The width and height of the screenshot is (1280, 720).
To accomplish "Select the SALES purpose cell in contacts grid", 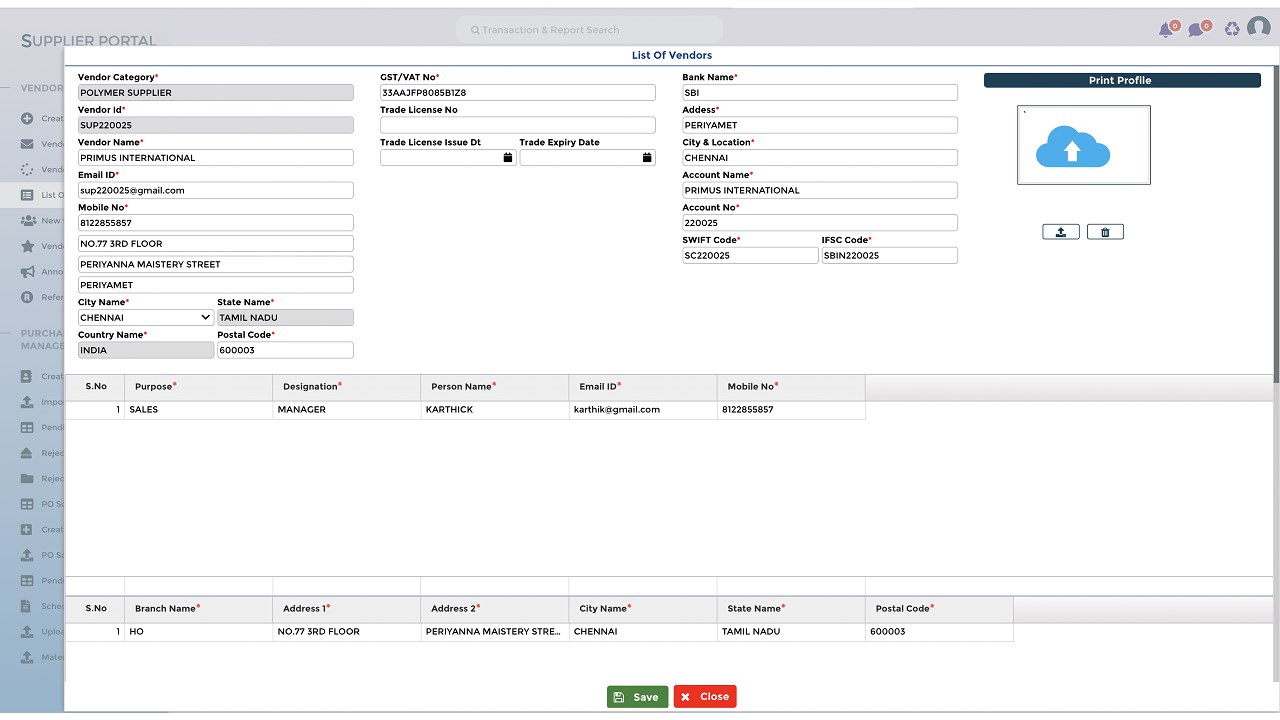I will click(x=198, y=409).
